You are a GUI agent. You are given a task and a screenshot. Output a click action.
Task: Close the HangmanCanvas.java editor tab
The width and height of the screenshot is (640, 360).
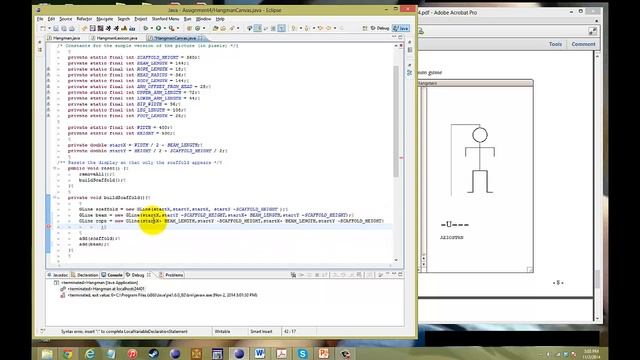coord(200,38)
